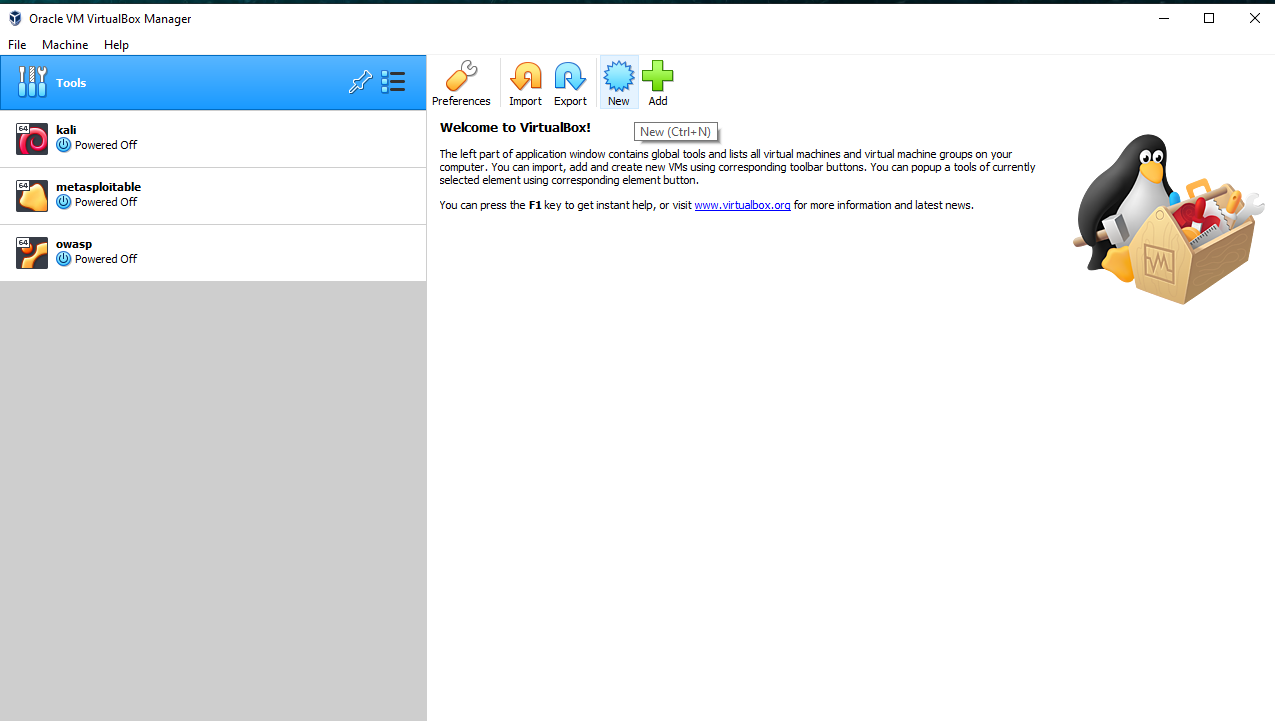Click the kali VM Debian icon
The height and width of the screenshot is (721, 1275).
click(32, 139)
